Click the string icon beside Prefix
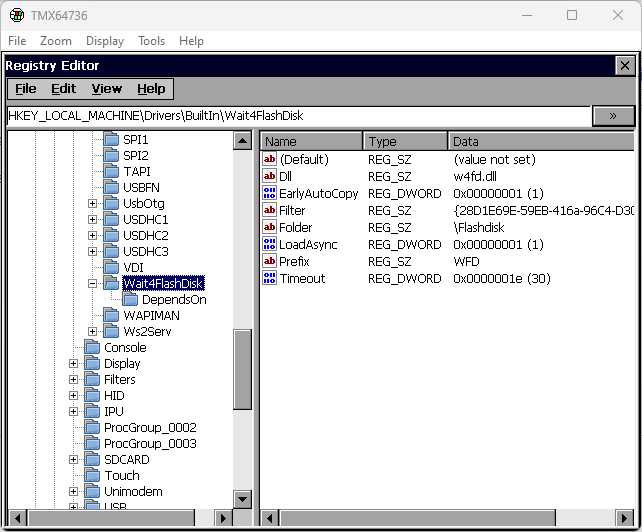The image size is (642, 532). pos(269,261)
